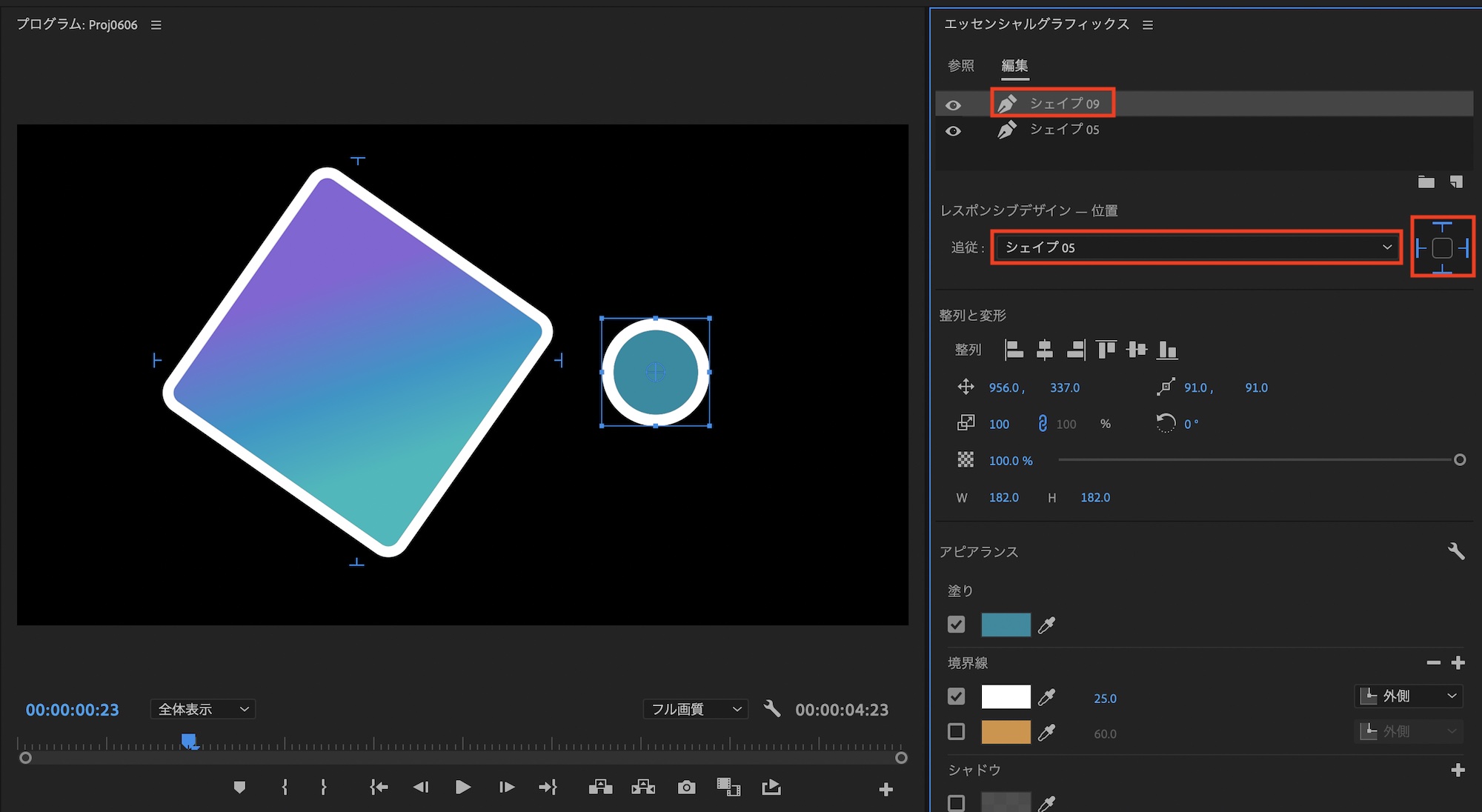The height and width of the screenshot is (812, 1482).
Task: Click the Create Group folder icon
Action: 1426,182
